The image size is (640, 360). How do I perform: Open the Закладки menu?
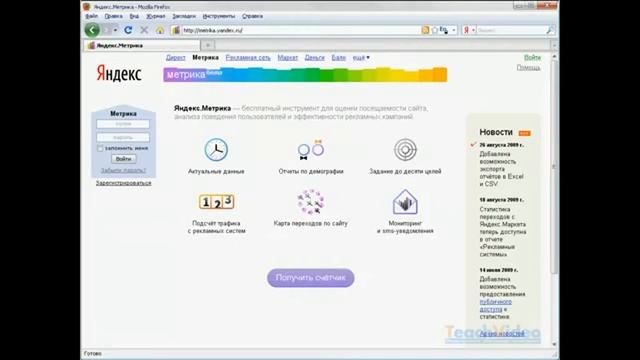click(184, 16)
